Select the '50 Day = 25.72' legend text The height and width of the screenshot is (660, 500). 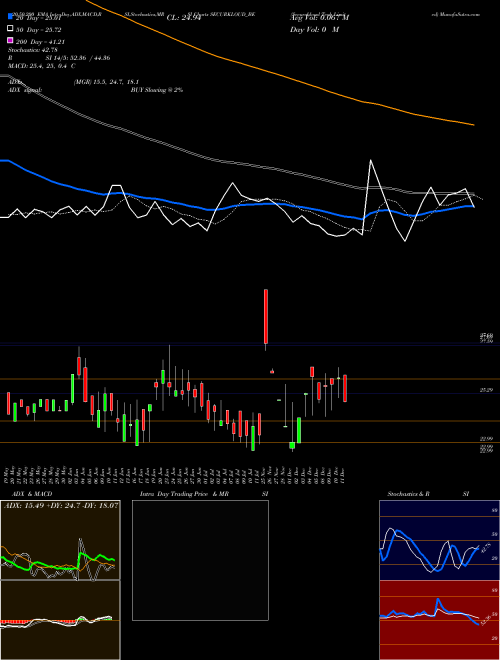pyautogui.click(x=39, y=30)
